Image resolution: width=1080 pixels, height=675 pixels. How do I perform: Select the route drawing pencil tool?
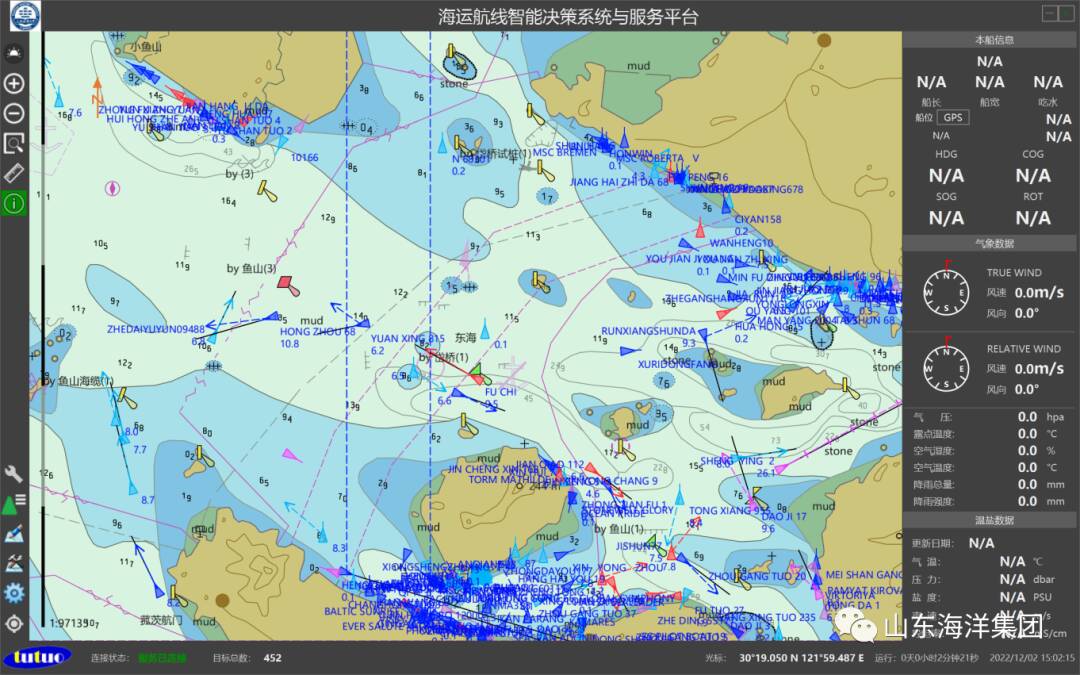pyautogui.click(x=14, y=533)
